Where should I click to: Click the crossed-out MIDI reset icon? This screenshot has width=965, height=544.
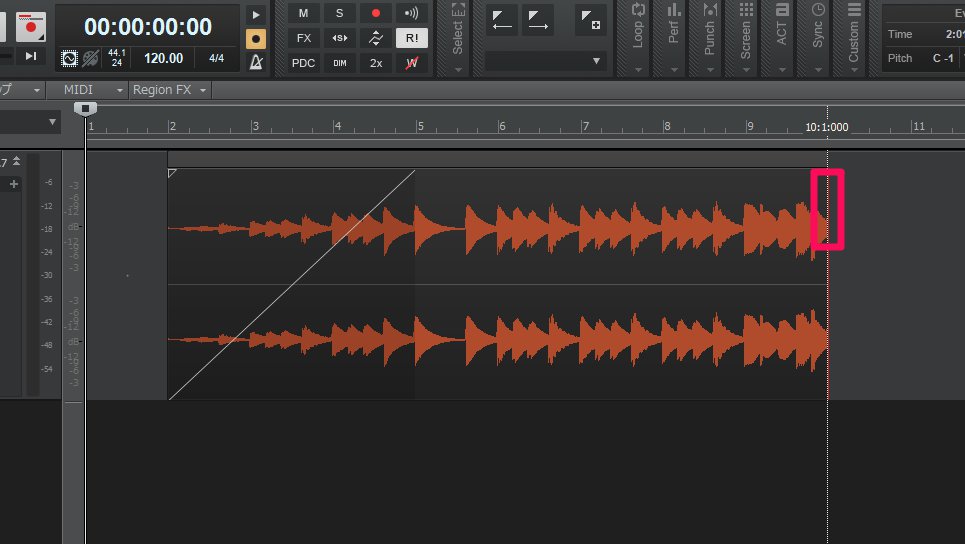(90, 58)
